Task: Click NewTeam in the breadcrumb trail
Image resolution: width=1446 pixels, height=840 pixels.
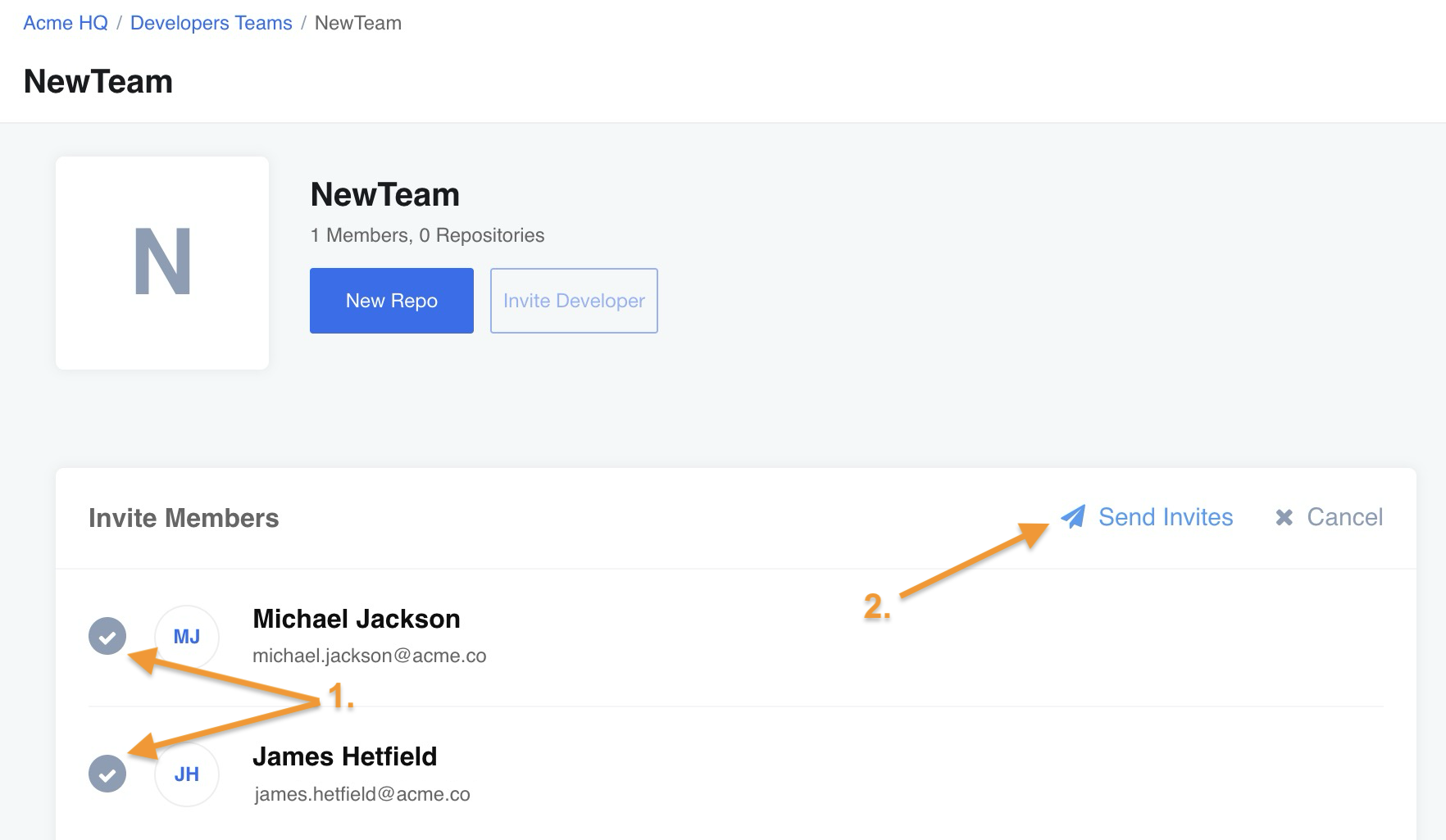Action: click(x=358, y=23)
